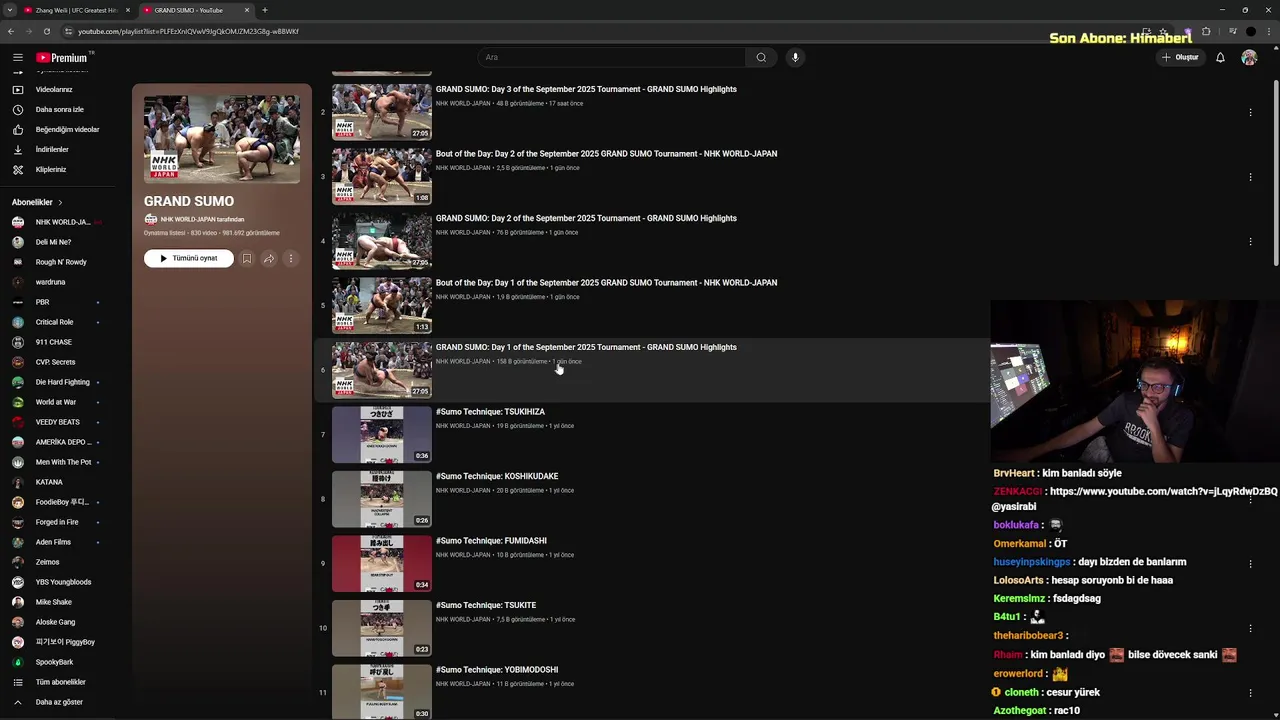This screenshot has width=1280, height=720.
Task: Bookmark this page with the star icon
Action: [1163, 31]
